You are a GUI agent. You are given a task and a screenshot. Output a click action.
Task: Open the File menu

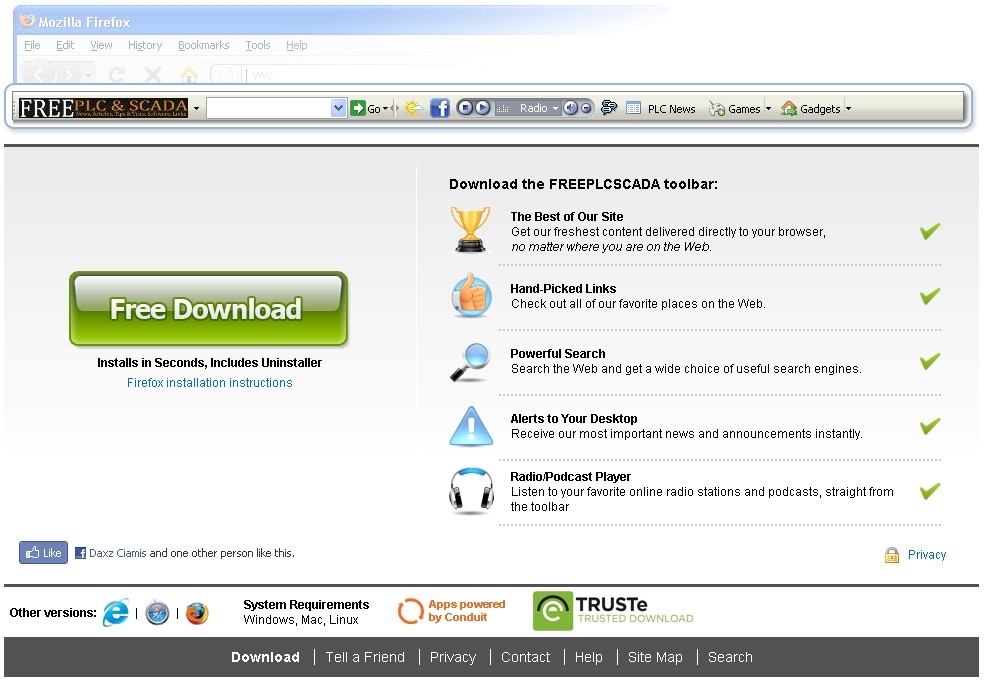(x=32, y=45)
